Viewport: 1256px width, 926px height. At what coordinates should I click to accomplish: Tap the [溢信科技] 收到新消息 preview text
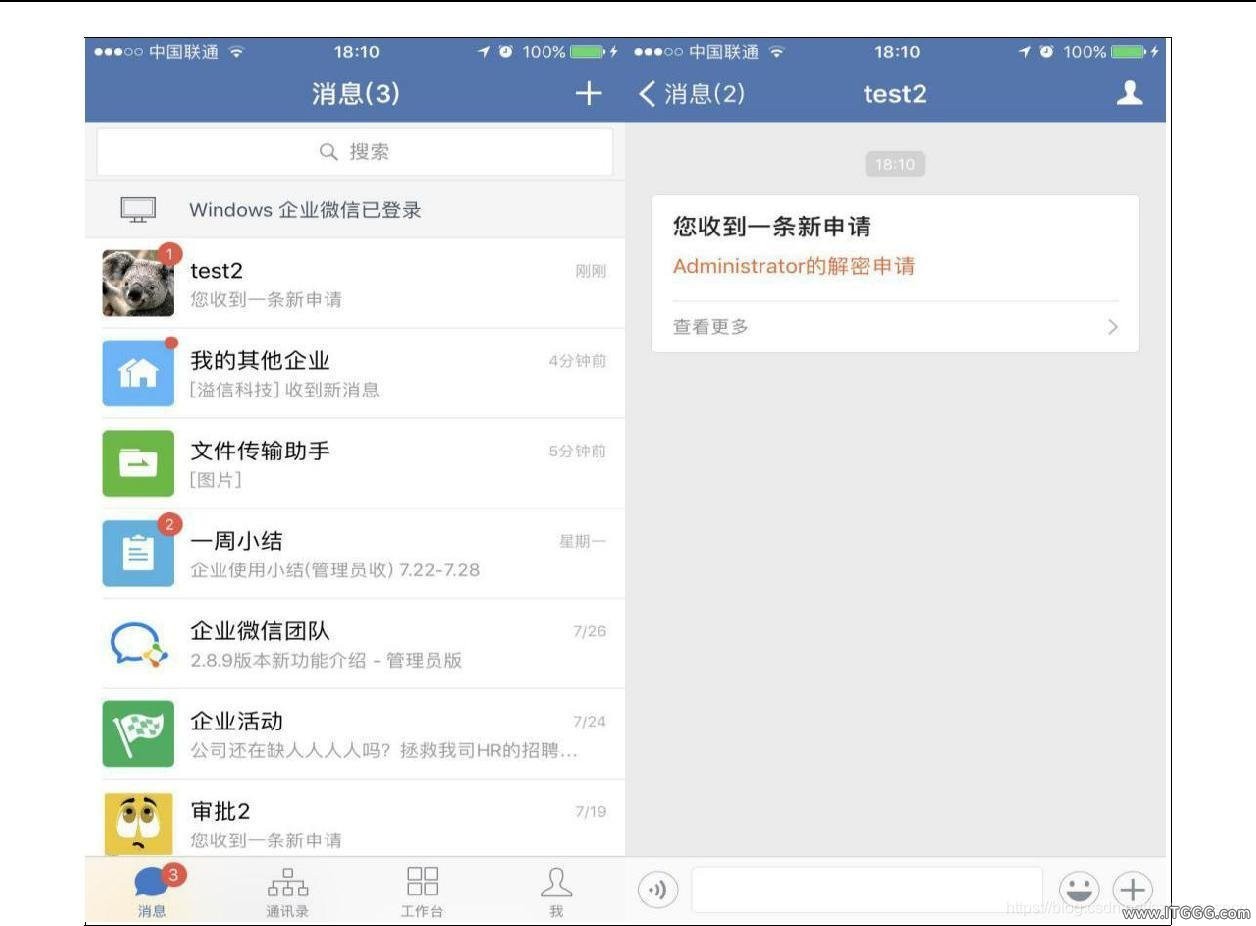(285, 389)
